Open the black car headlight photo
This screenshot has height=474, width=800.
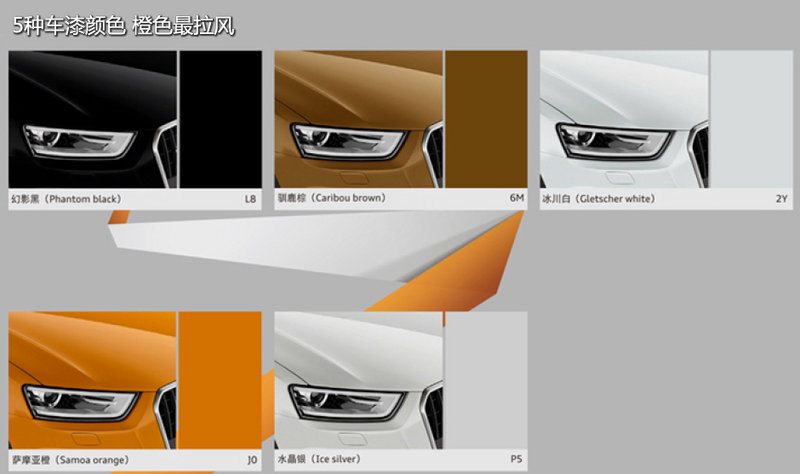92,119
